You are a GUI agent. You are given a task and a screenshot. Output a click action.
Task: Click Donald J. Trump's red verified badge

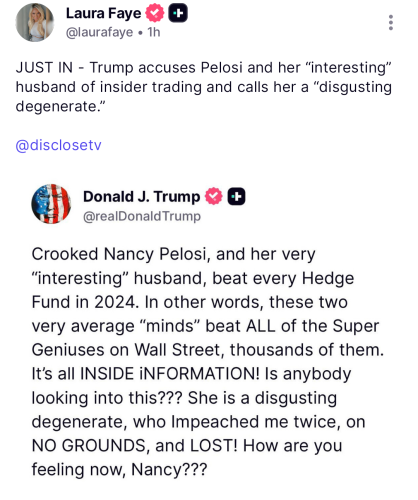coord(214,196)
